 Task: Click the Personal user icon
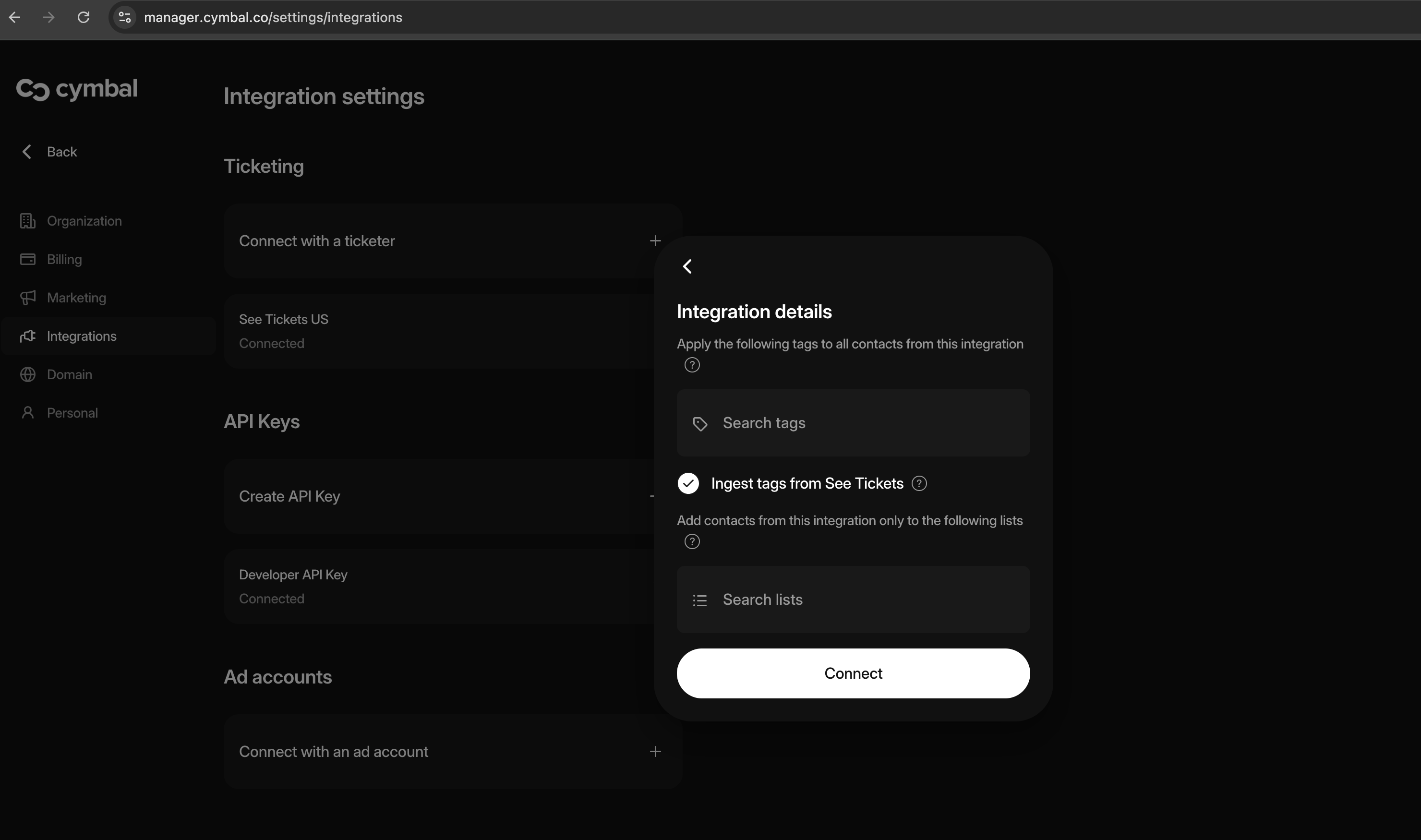click(x=28, y=413)
